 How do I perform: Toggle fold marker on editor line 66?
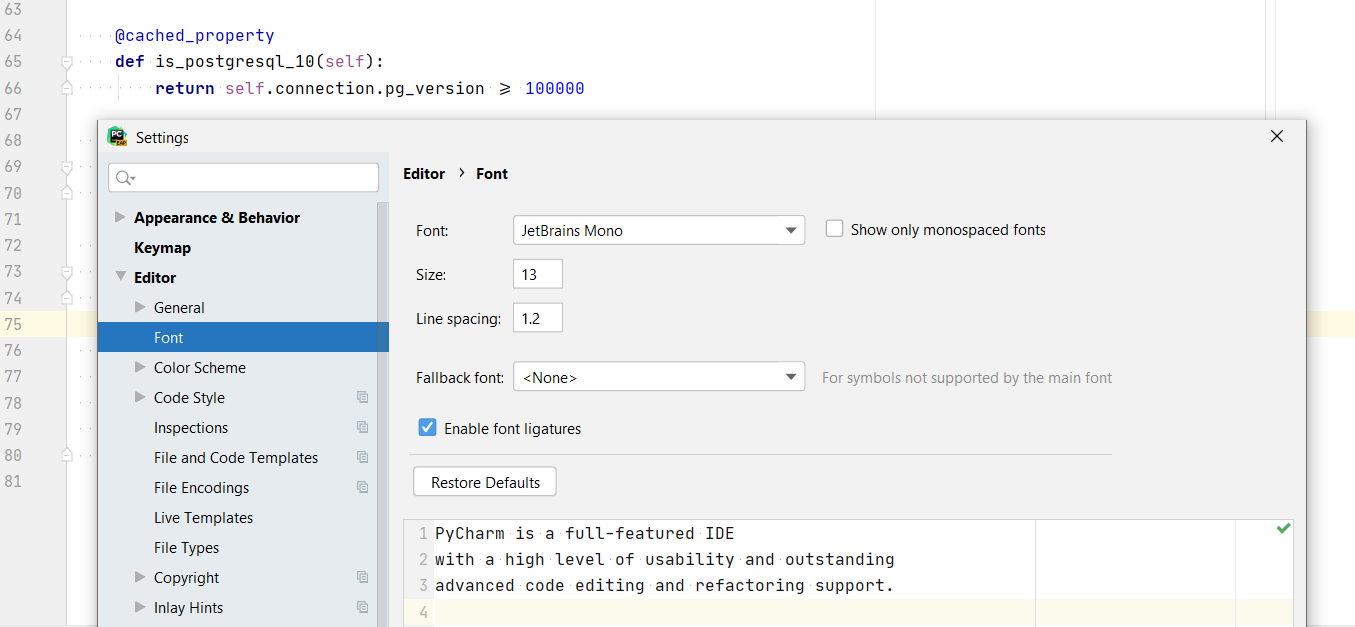[67, 88]
